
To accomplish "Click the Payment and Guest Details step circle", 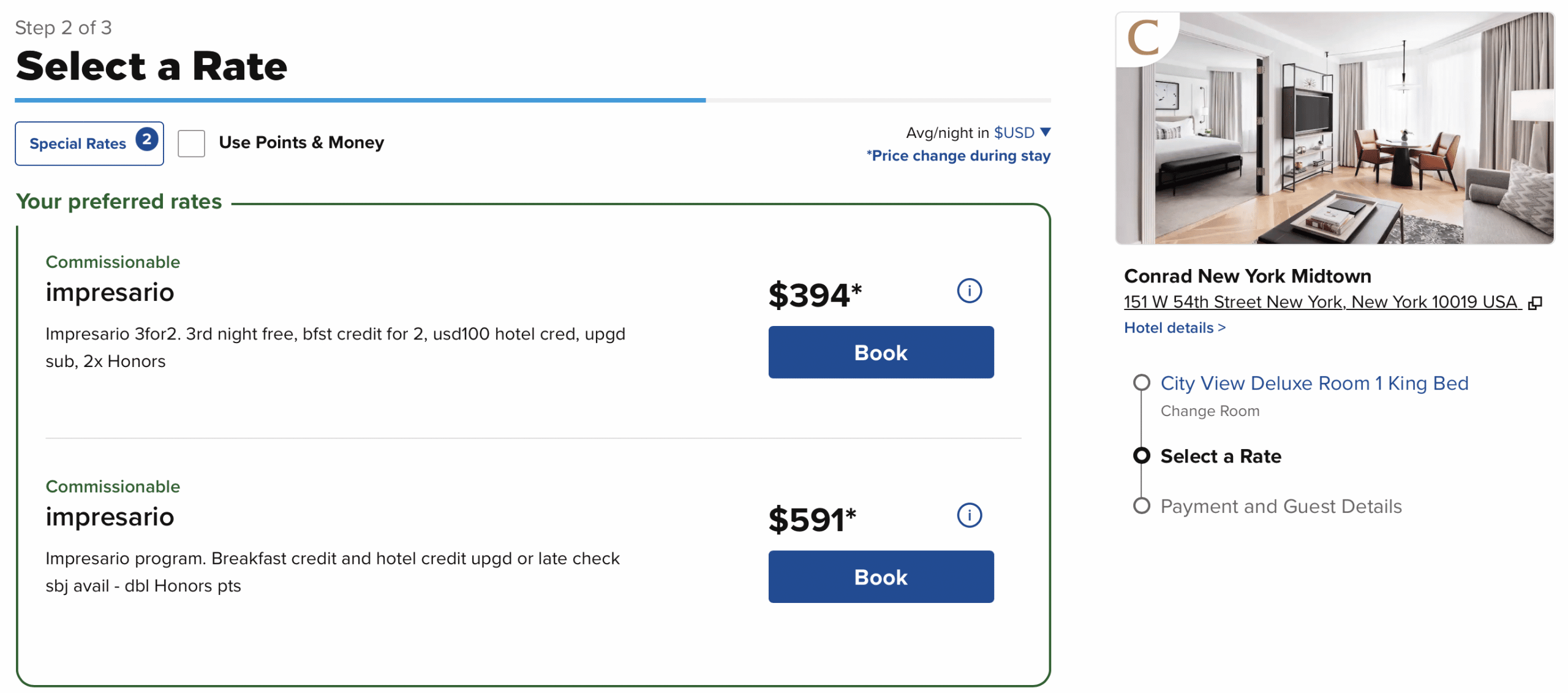I will (1141, 506).
